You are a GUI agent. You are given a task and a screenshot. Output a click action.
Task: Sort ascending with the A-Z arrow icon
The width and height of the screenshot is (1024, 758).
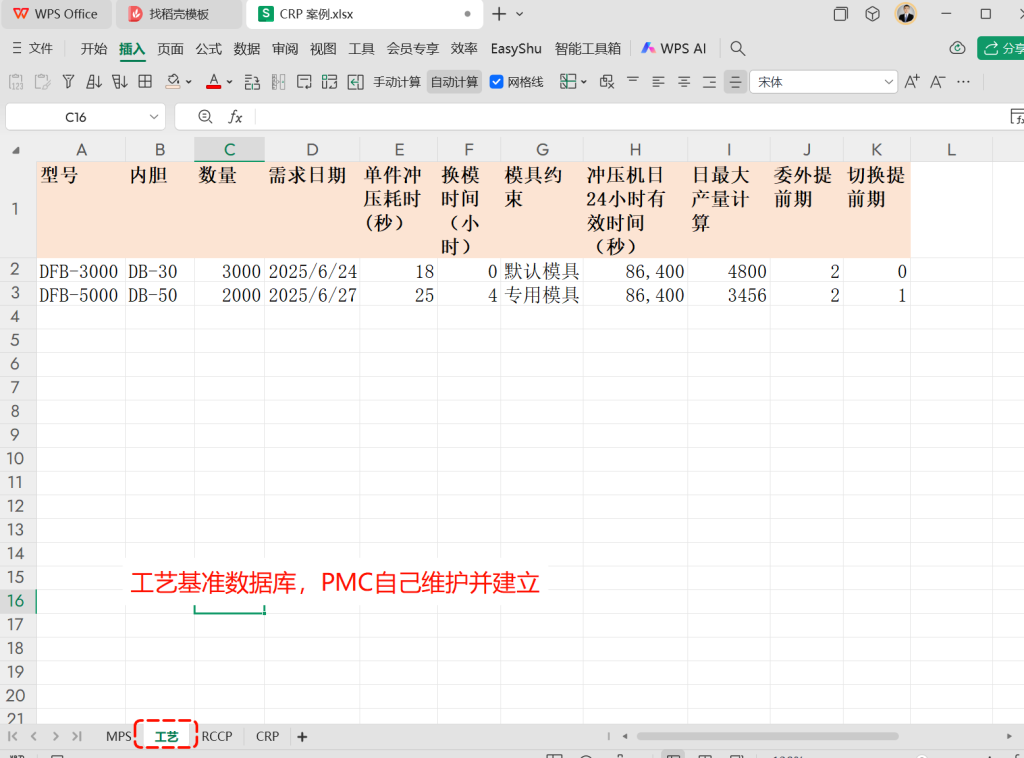93,82
